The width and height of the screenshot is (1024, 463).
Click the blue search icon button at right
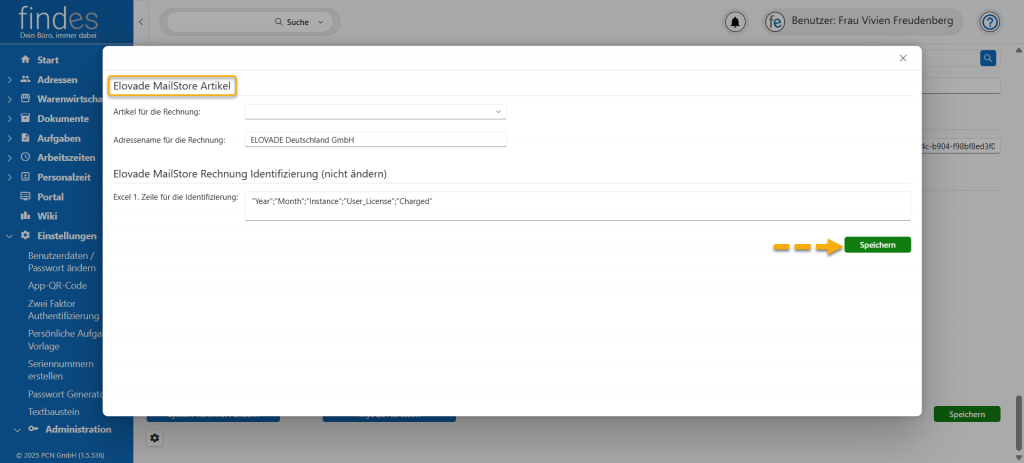(988, 59)
